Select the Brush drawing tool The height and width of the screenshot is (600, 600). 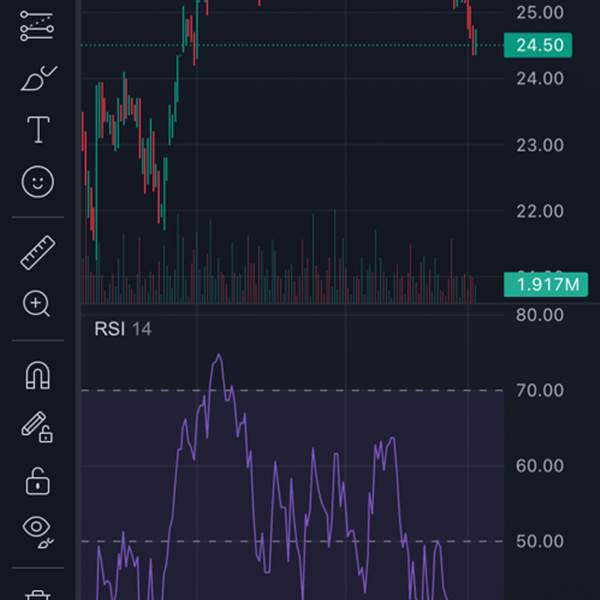[x=38, y=78]
